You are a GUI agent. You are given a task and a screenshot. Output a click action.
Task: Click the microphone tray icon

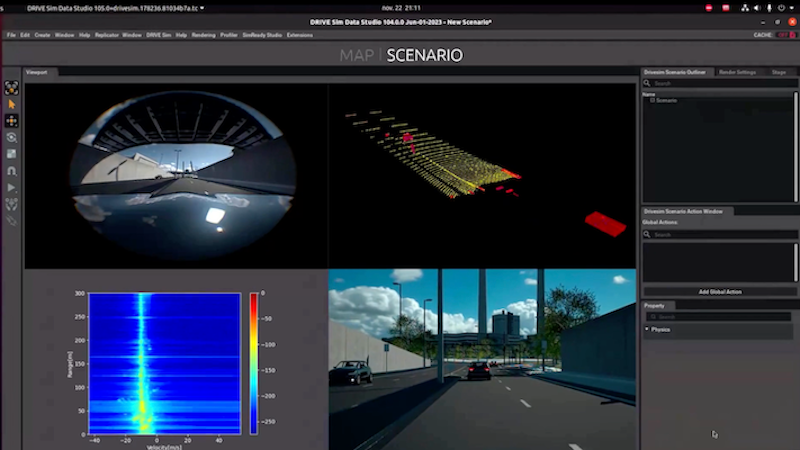click(x=769, y=8)
